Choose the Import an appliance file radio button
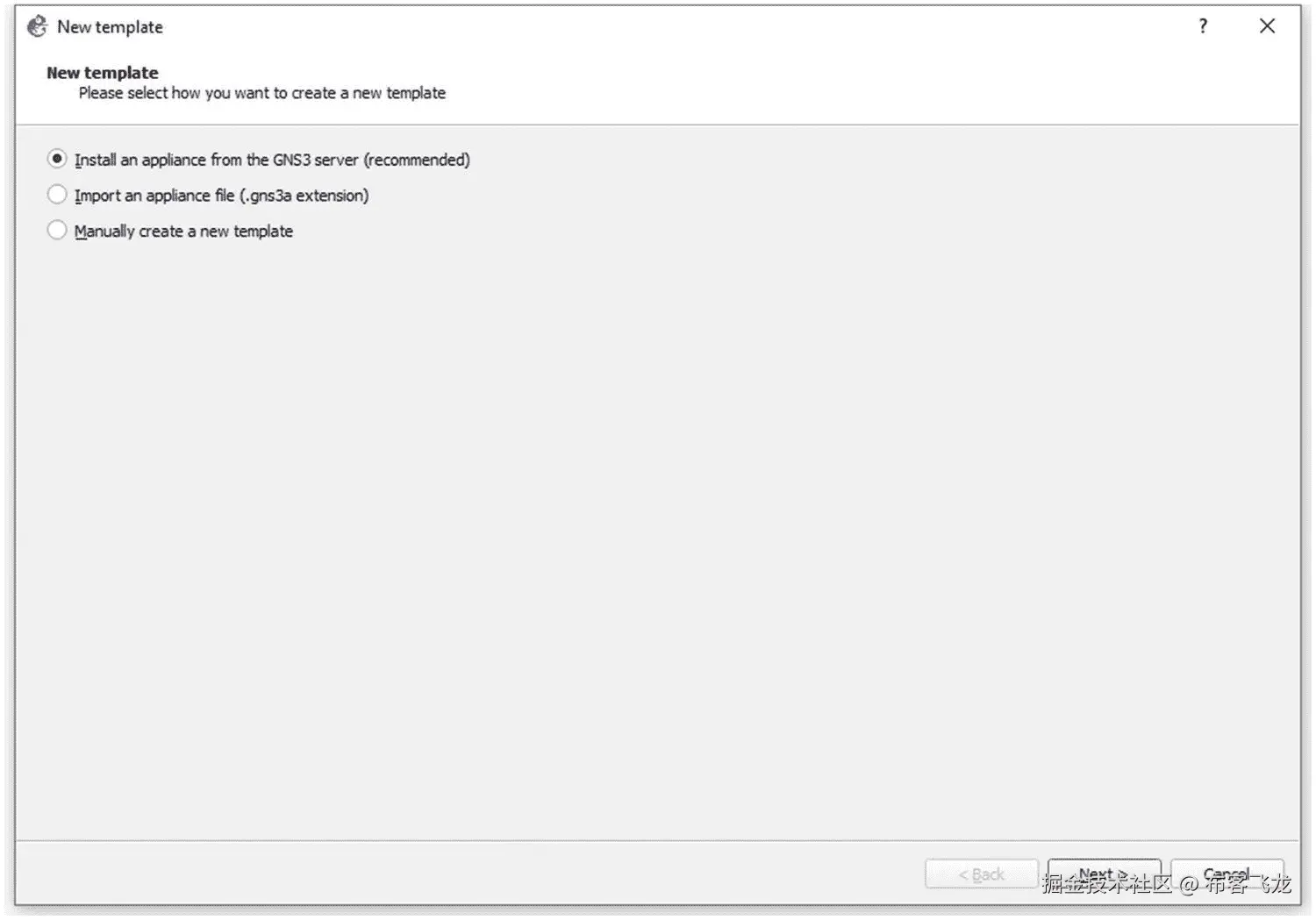The height and width of the screenshot is (920, 1316). point(57,194)
